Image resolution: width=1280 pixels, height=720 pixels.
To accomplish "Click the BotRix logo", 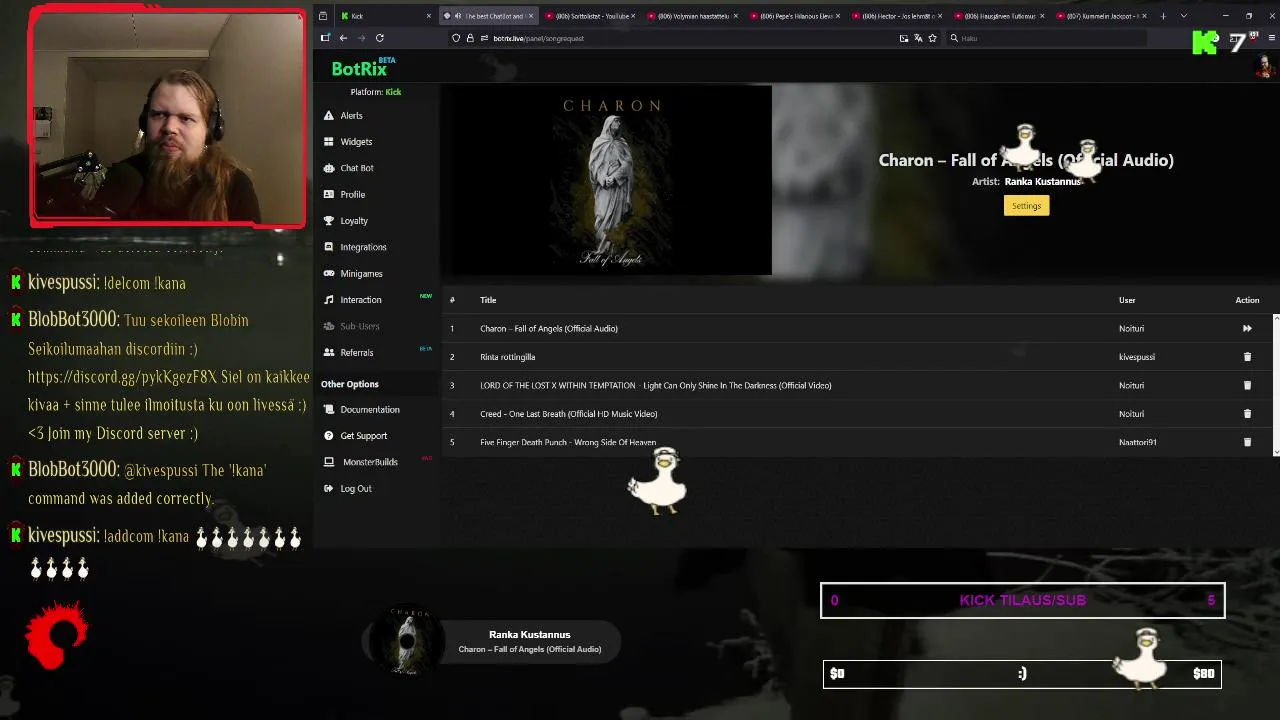I will tap(362, 68).
